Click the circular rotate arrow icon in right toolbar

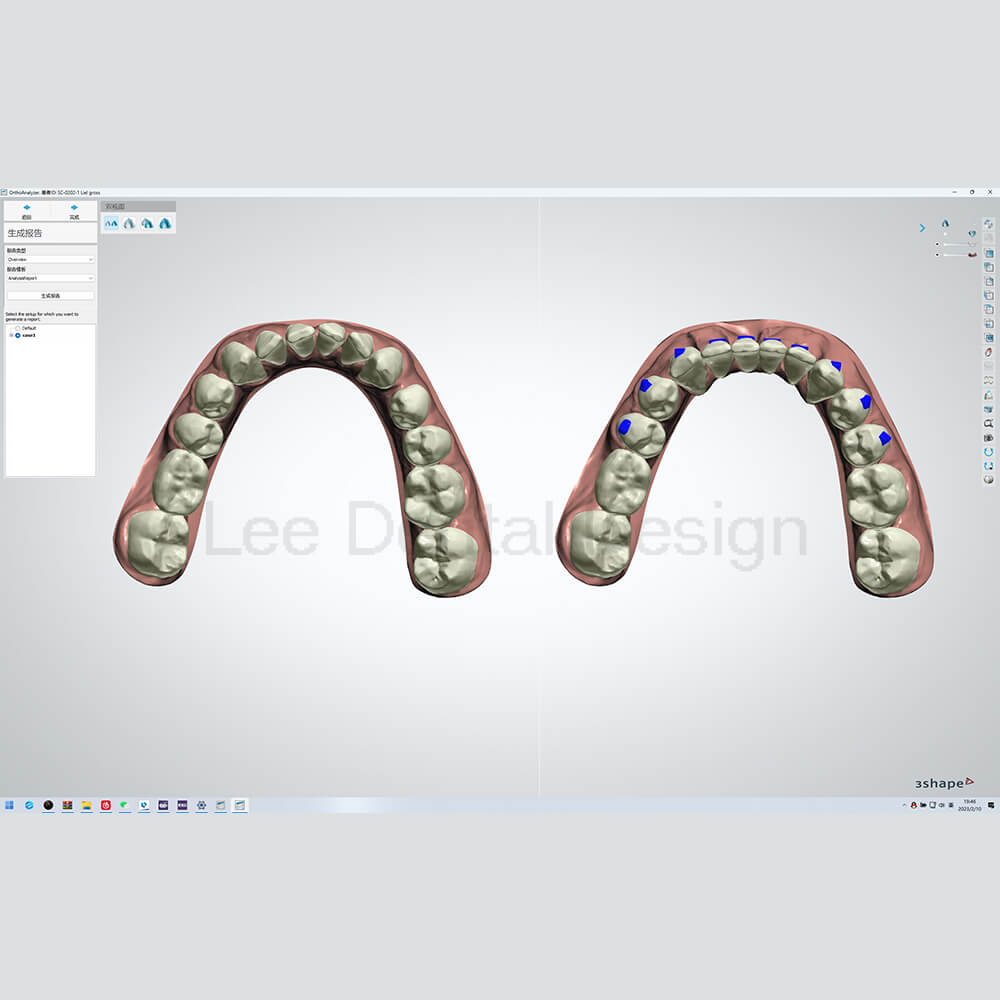point(989,452)
